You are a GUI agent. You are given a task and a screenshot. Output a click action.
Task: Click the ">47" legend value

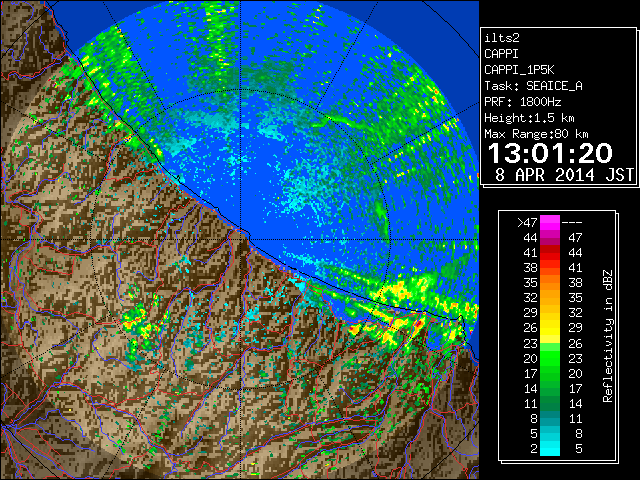tap(527, 222)
